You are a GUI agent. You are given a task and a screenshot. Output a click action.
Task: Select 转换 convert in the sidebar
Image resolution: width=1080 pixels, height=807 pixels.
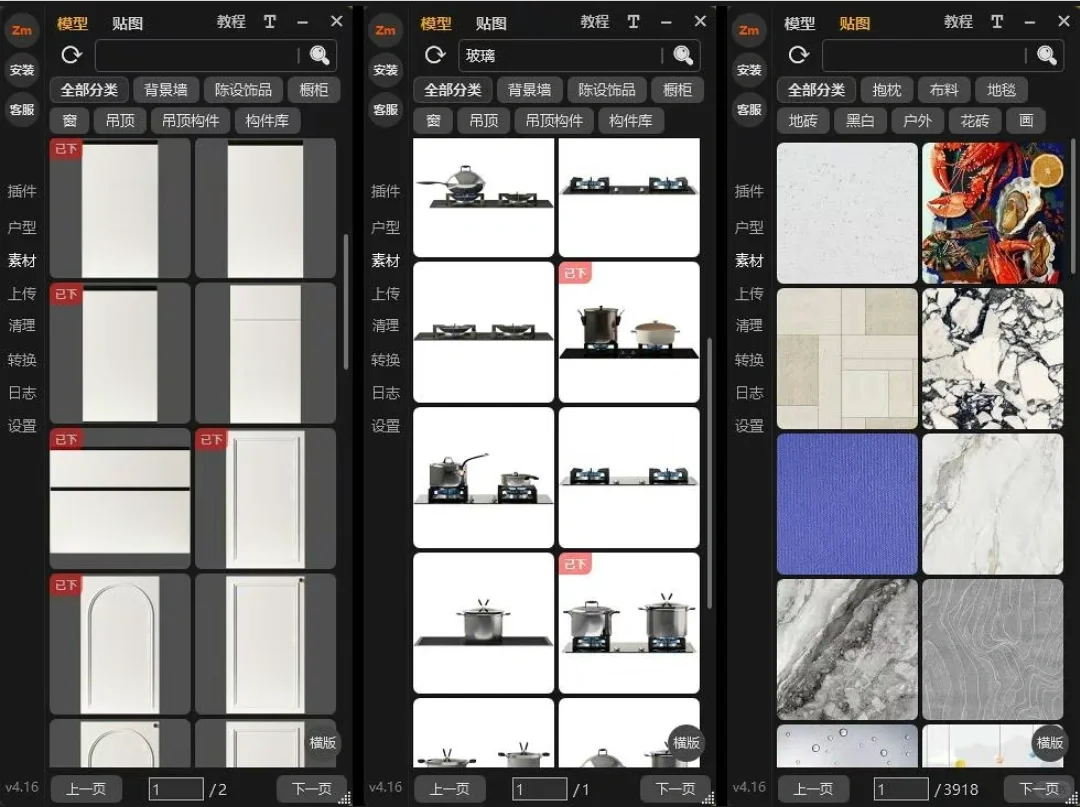click(x=22, y=359)
